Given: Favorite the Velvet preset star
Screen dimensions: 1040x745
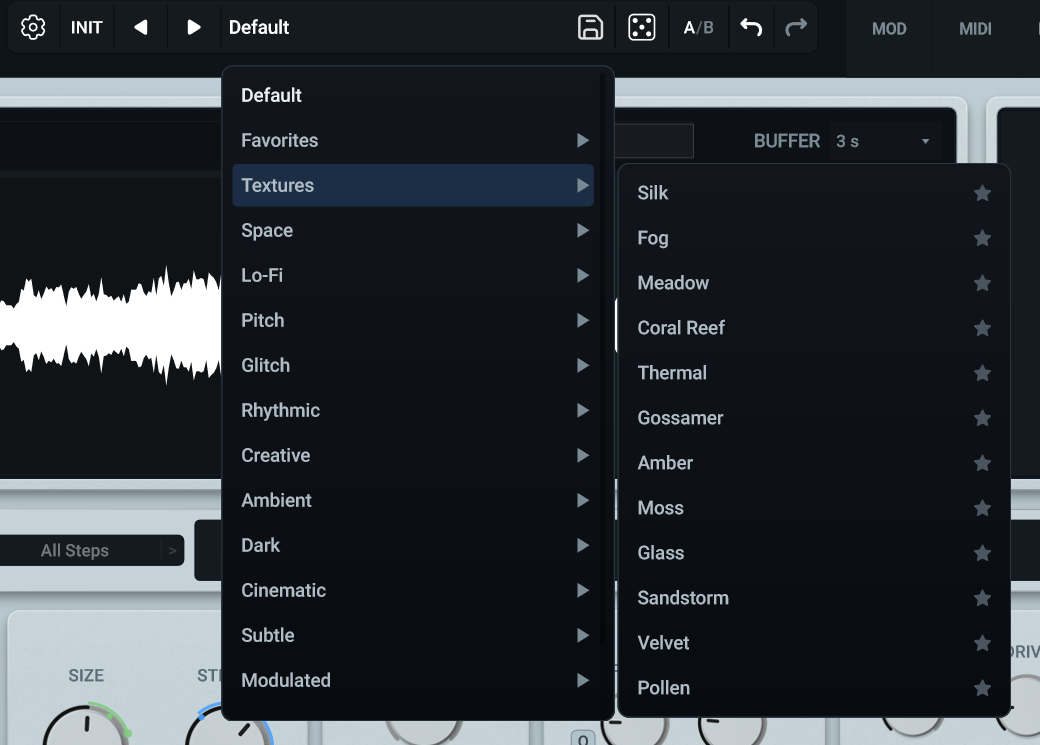Looking at the screenshot, I should pos(982,643).
